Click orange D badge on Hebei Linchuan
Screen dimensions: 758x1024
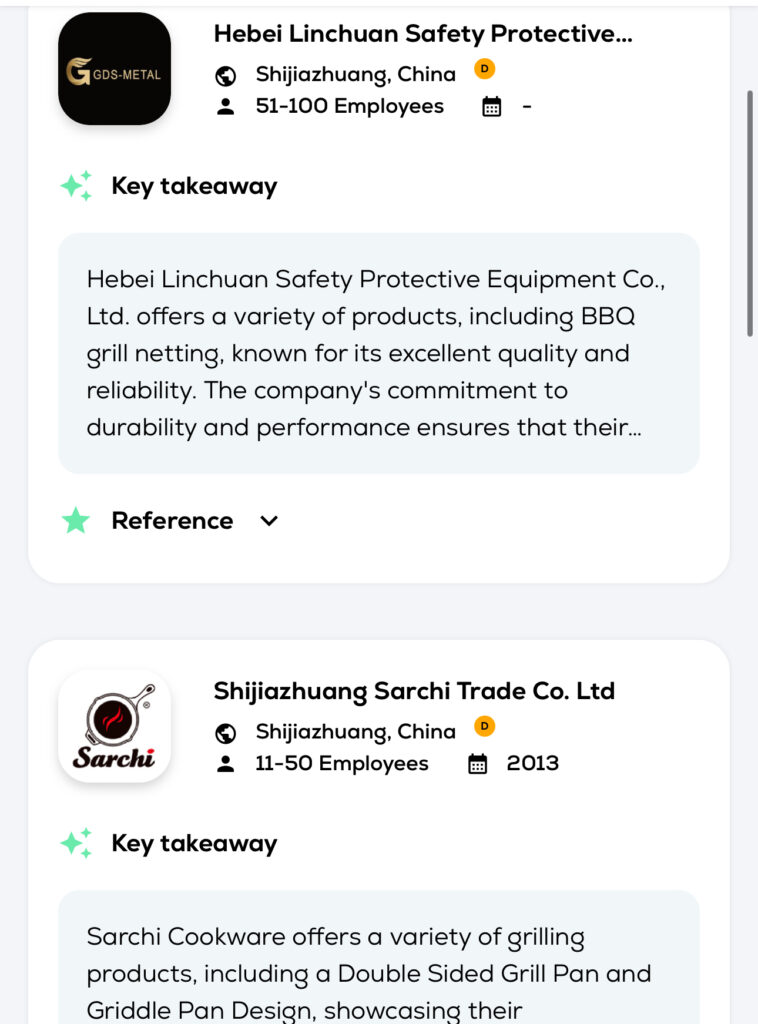(x=484, y=69)
